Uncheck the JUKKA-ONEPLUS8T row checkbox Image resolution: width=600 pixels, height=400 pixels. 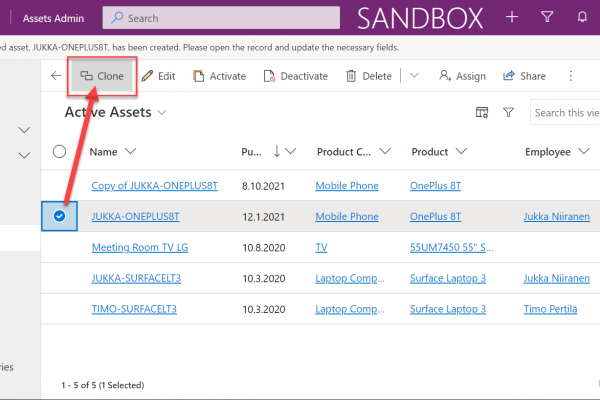[x=59, y=216]
